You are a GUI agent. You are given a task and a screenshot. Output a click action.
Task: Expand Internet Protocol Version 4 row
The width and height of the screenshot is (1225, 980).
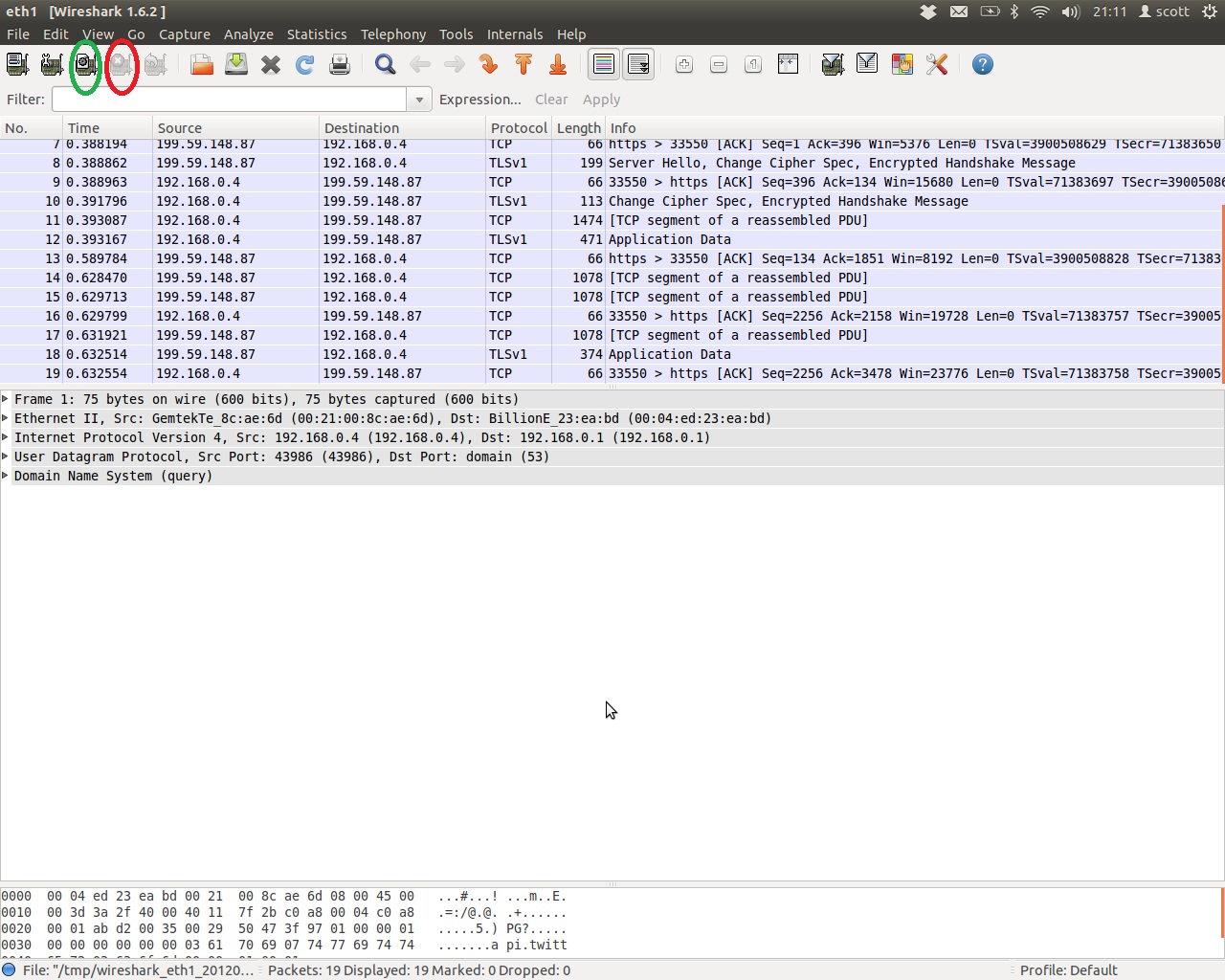tap(6, 437)
